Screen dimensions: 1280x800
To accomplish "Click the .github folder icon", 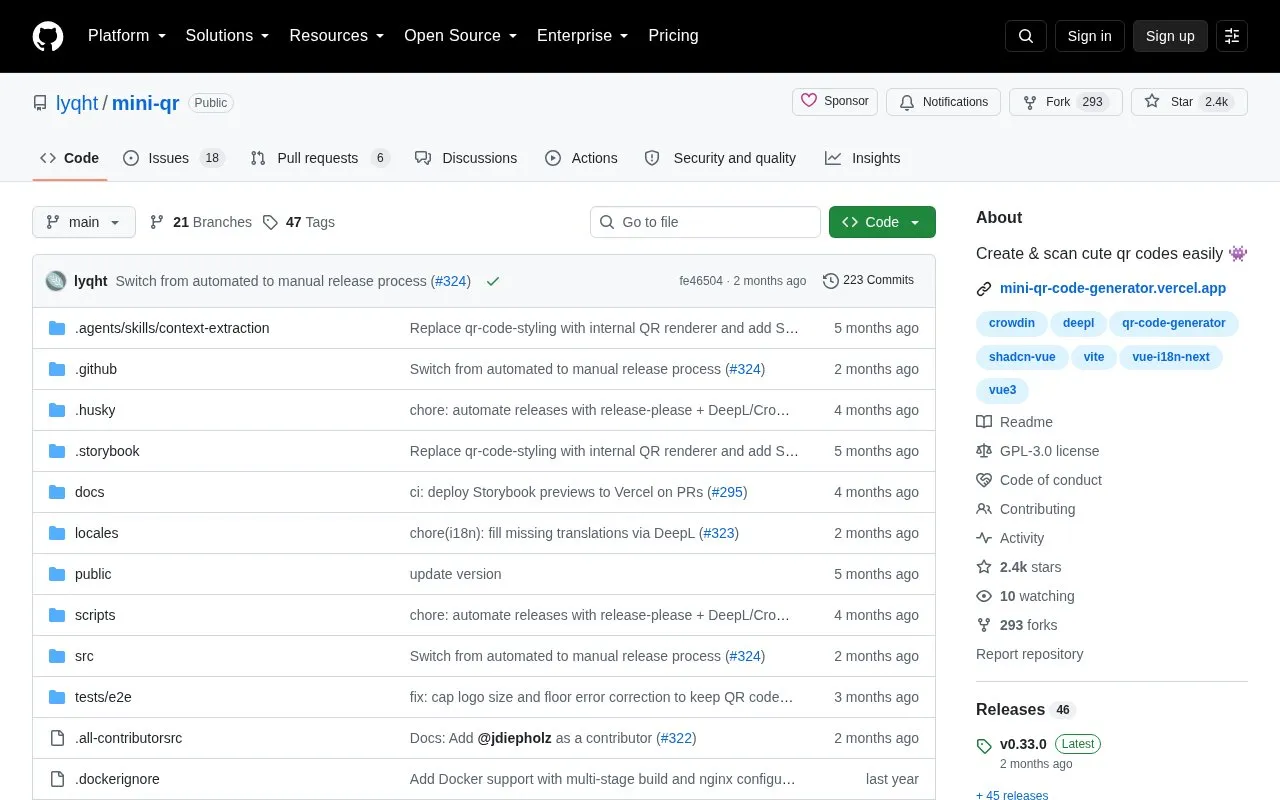I will [x=57, y=369].
